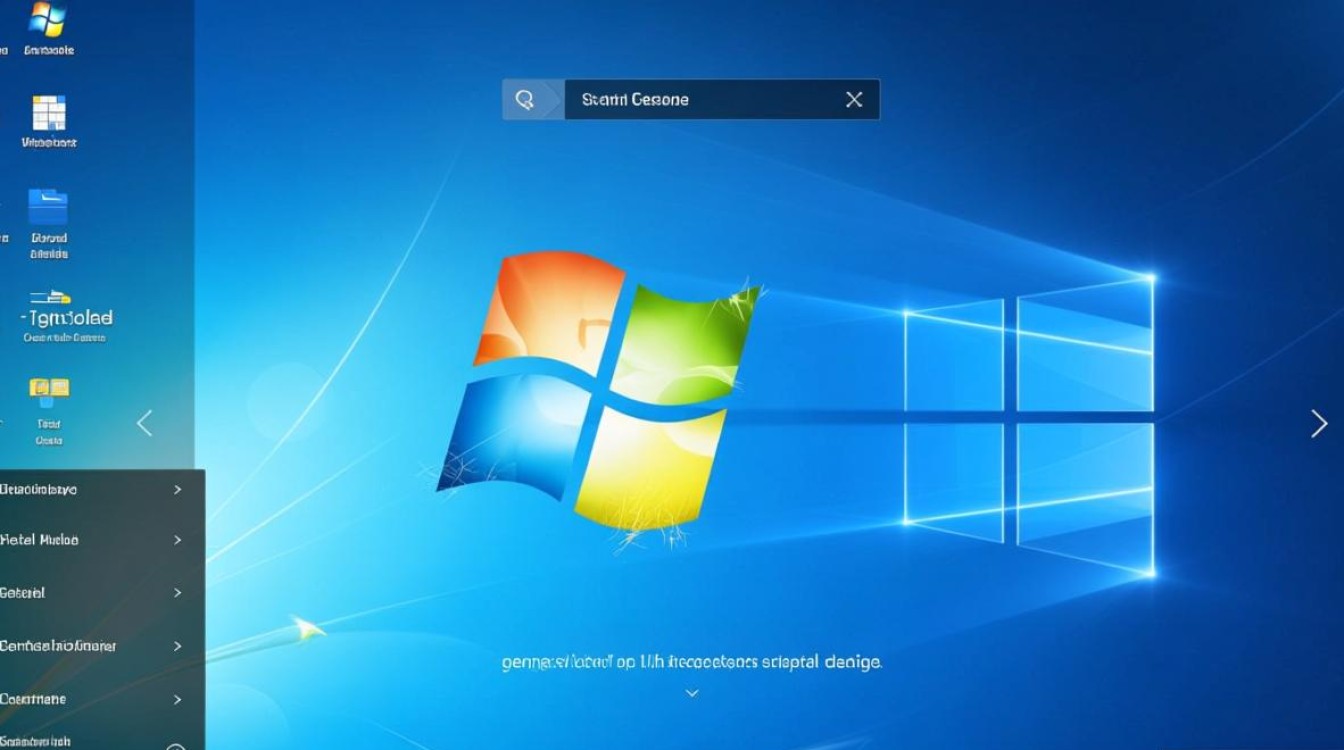Image resolution: width=1344 pixels, height=750 pixels.
Task: Go to previous slide with left arrow
Action: pos(145,423)
